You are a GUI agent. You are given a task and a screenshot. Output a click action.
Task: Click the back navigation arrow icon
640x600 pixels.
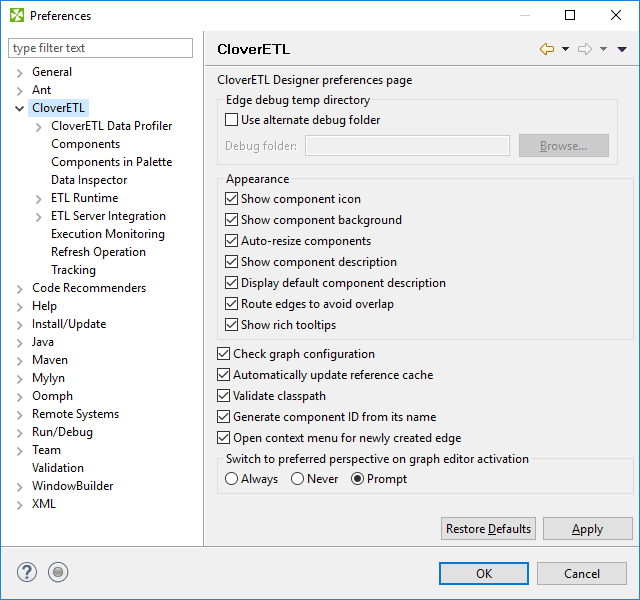pyautogui.click(x=546, y=49)
